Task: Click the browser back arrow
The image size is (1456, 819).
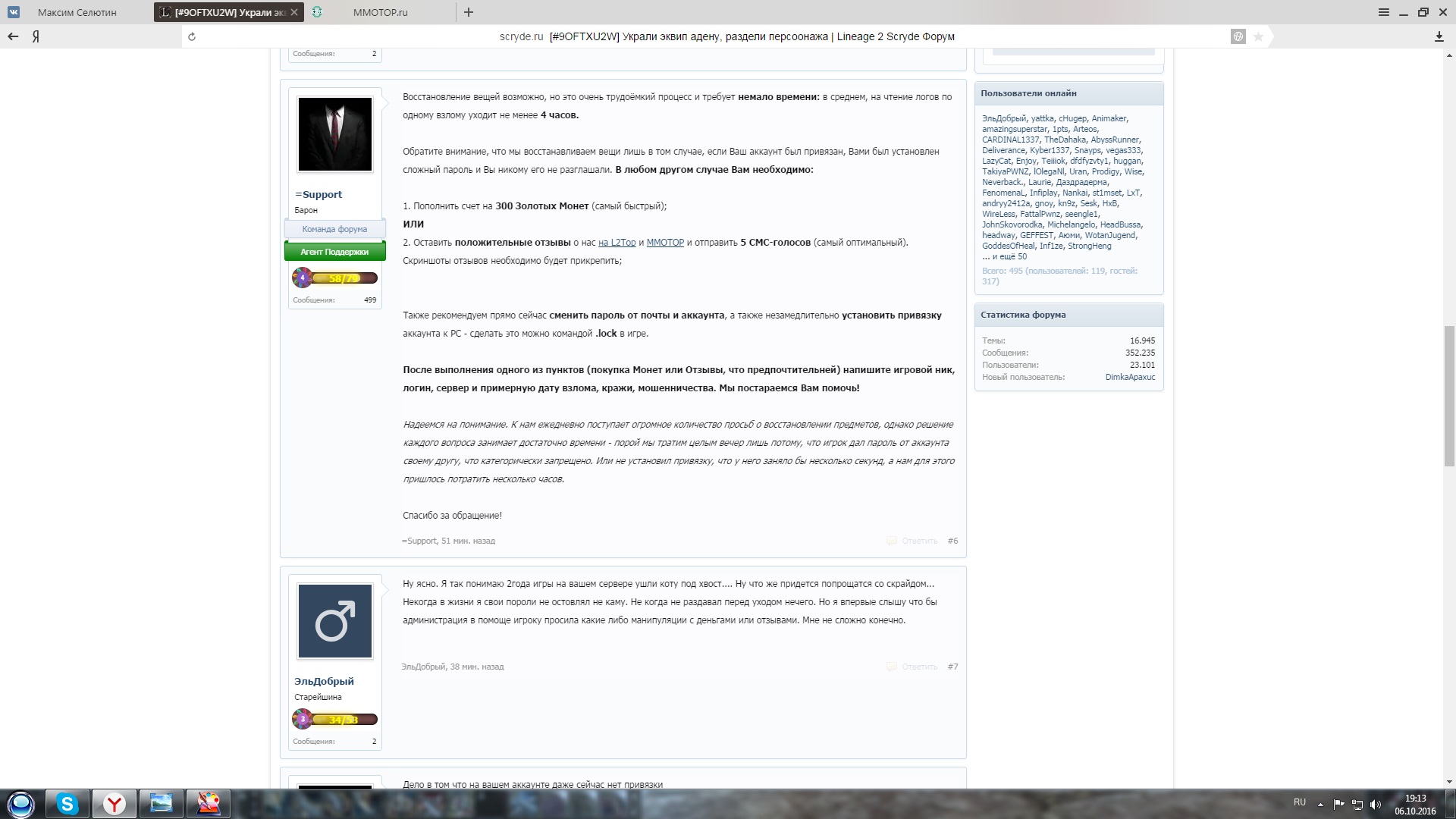Action: 13,36
